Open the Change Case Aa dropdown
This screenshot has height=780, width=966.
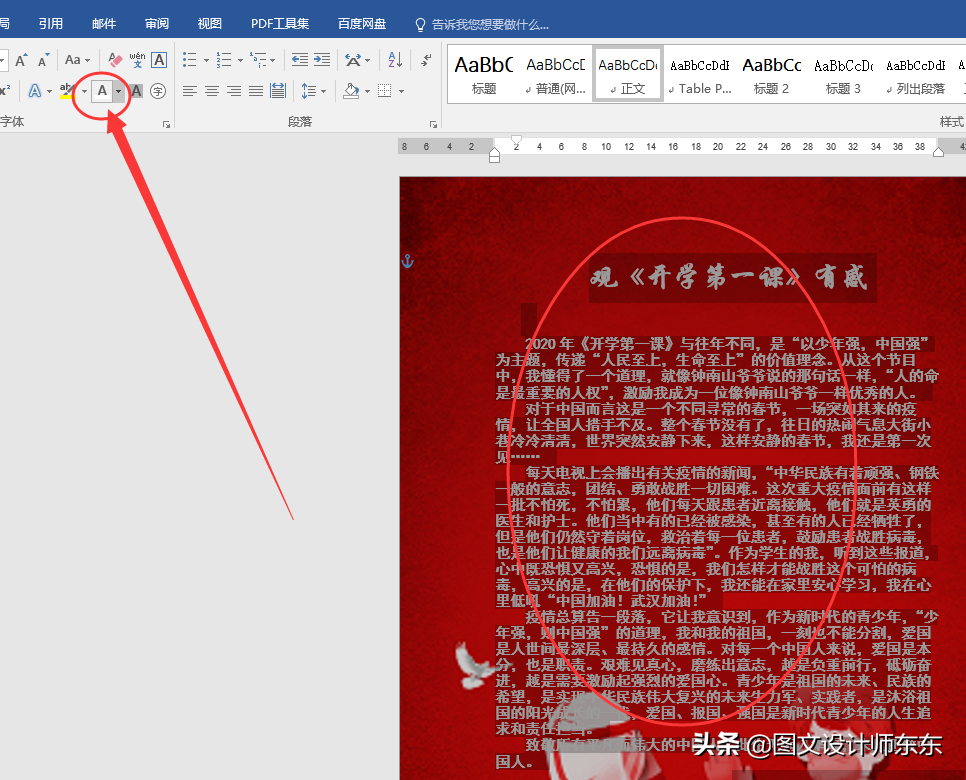77,60
